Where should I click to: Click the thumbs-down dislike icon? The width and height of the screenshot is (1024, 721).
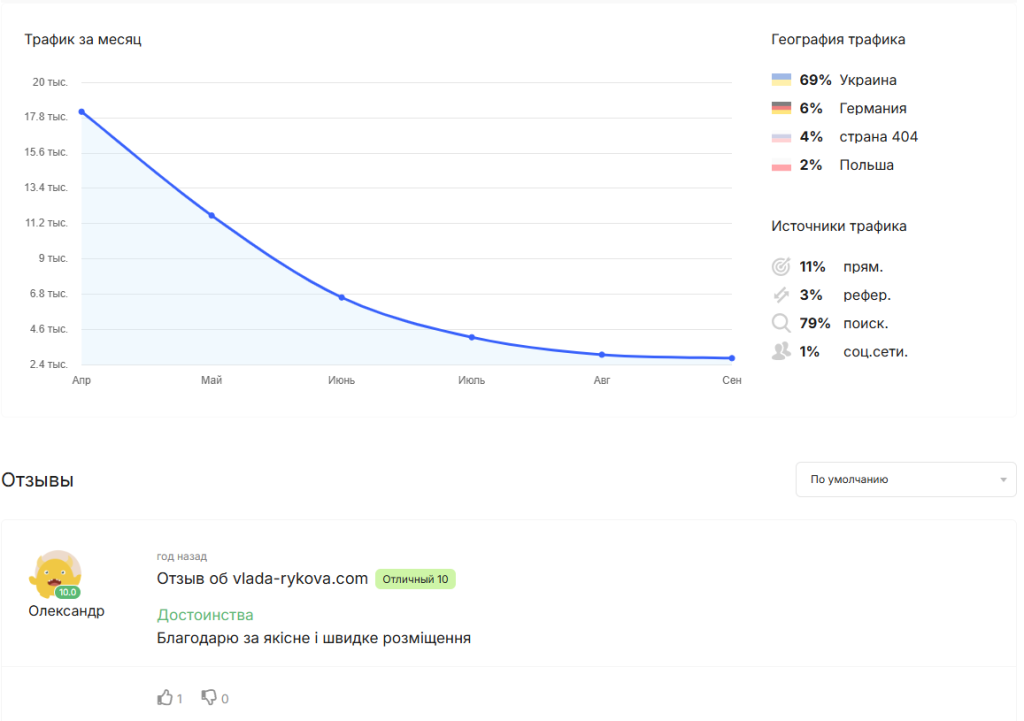[x=209, y=697]
